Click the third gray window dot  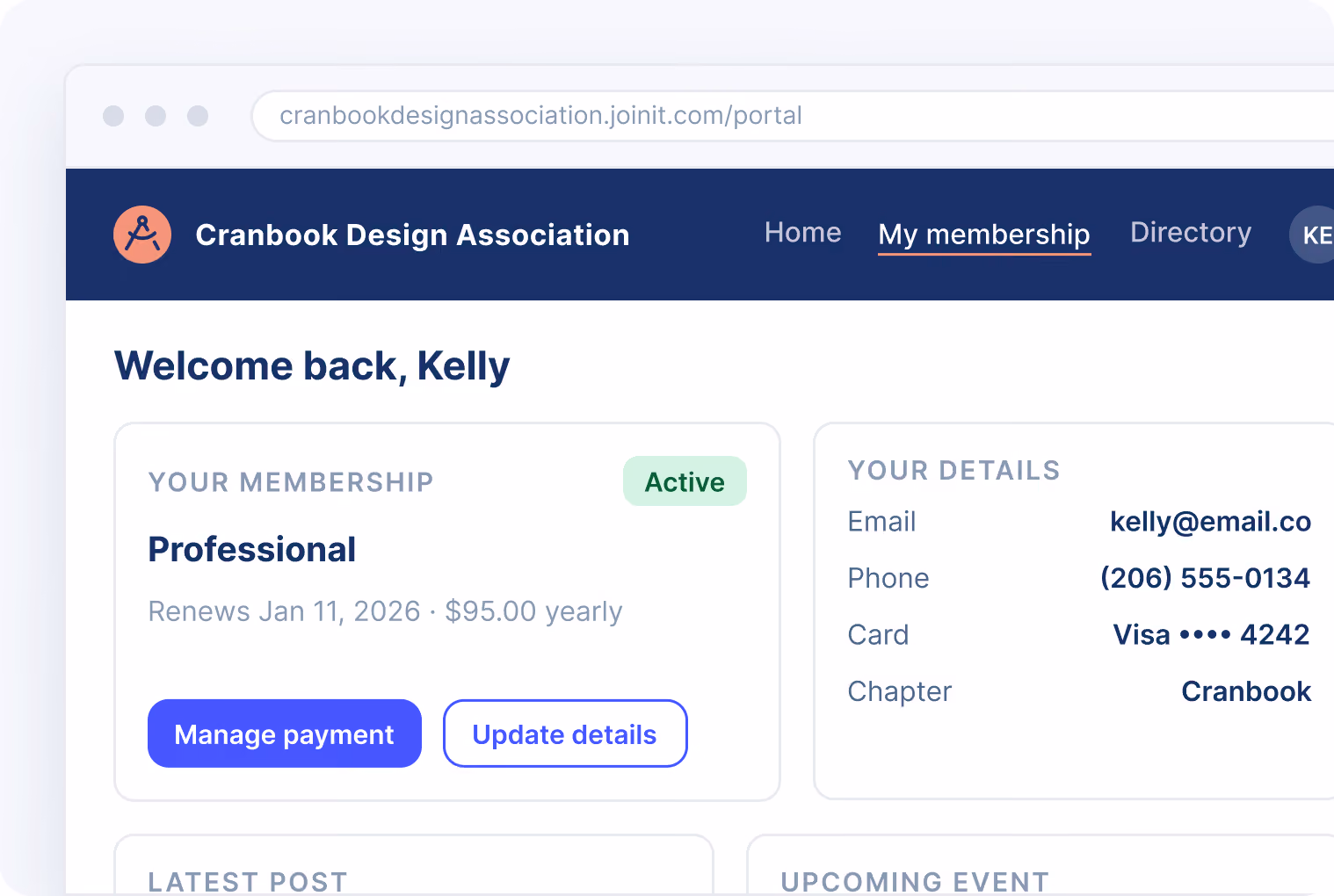pyautogui.click(x=198, y=116)
